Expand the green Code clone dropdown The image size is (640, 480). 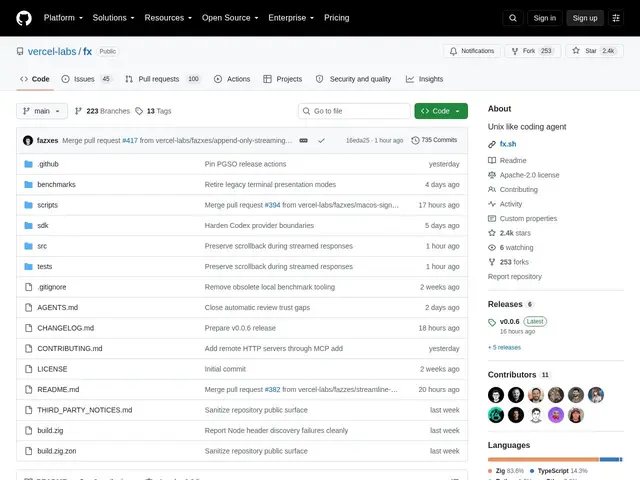click(x=441, y=111)
